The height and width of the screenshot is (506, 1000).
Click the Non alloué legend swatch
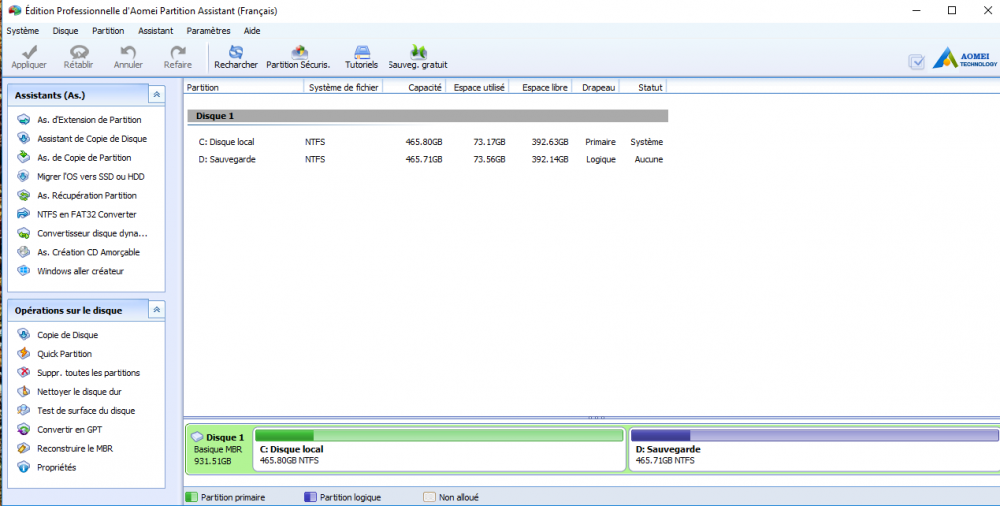429,497
